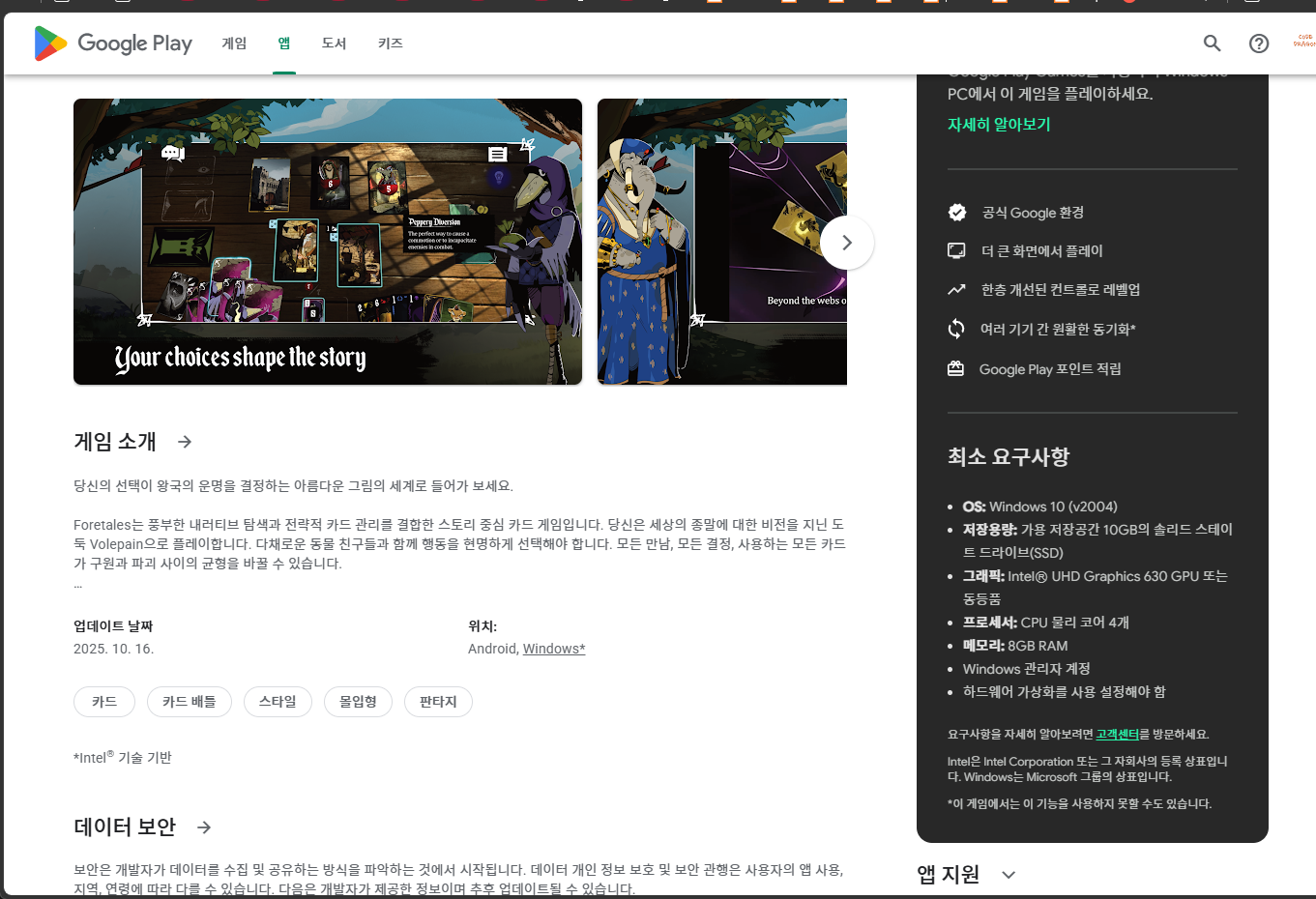Open the search magnifier icon
Image resolution: width=1316 pixels, height=899 pixels.
[x=1212, y=43]
